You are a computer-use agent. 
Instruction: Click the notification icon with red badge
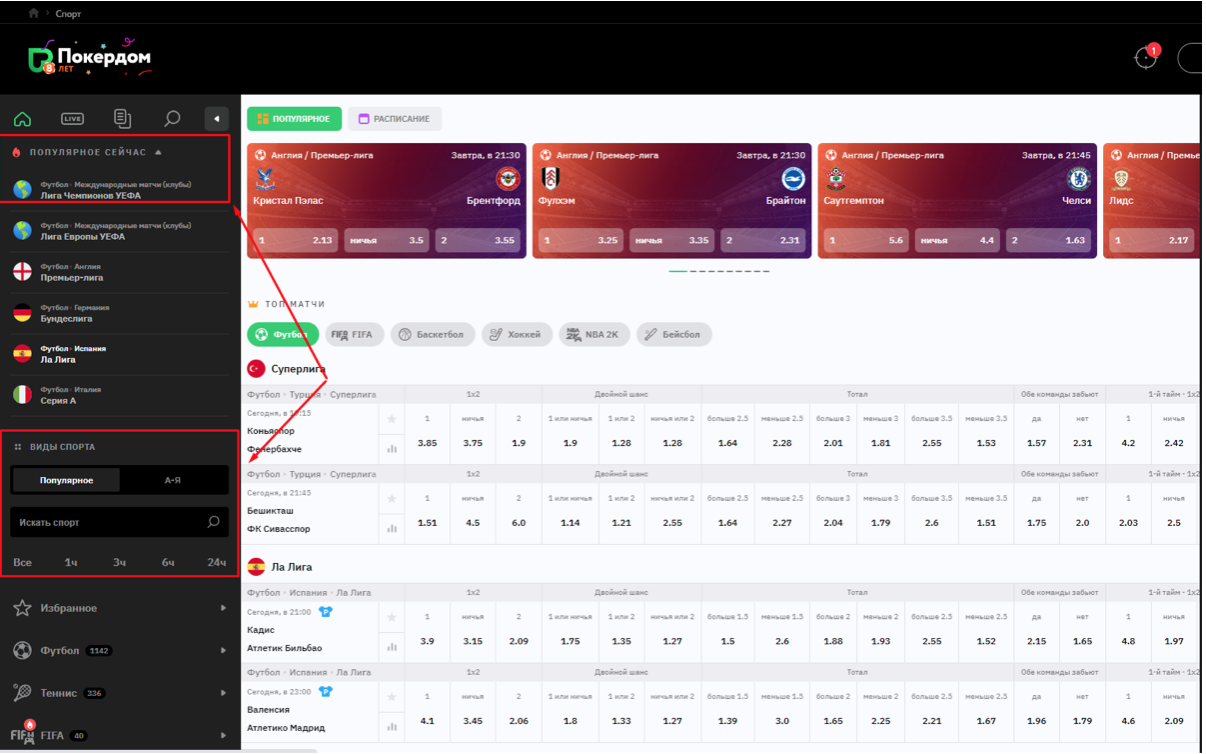pyautogui.click(x=1146, y=57)
